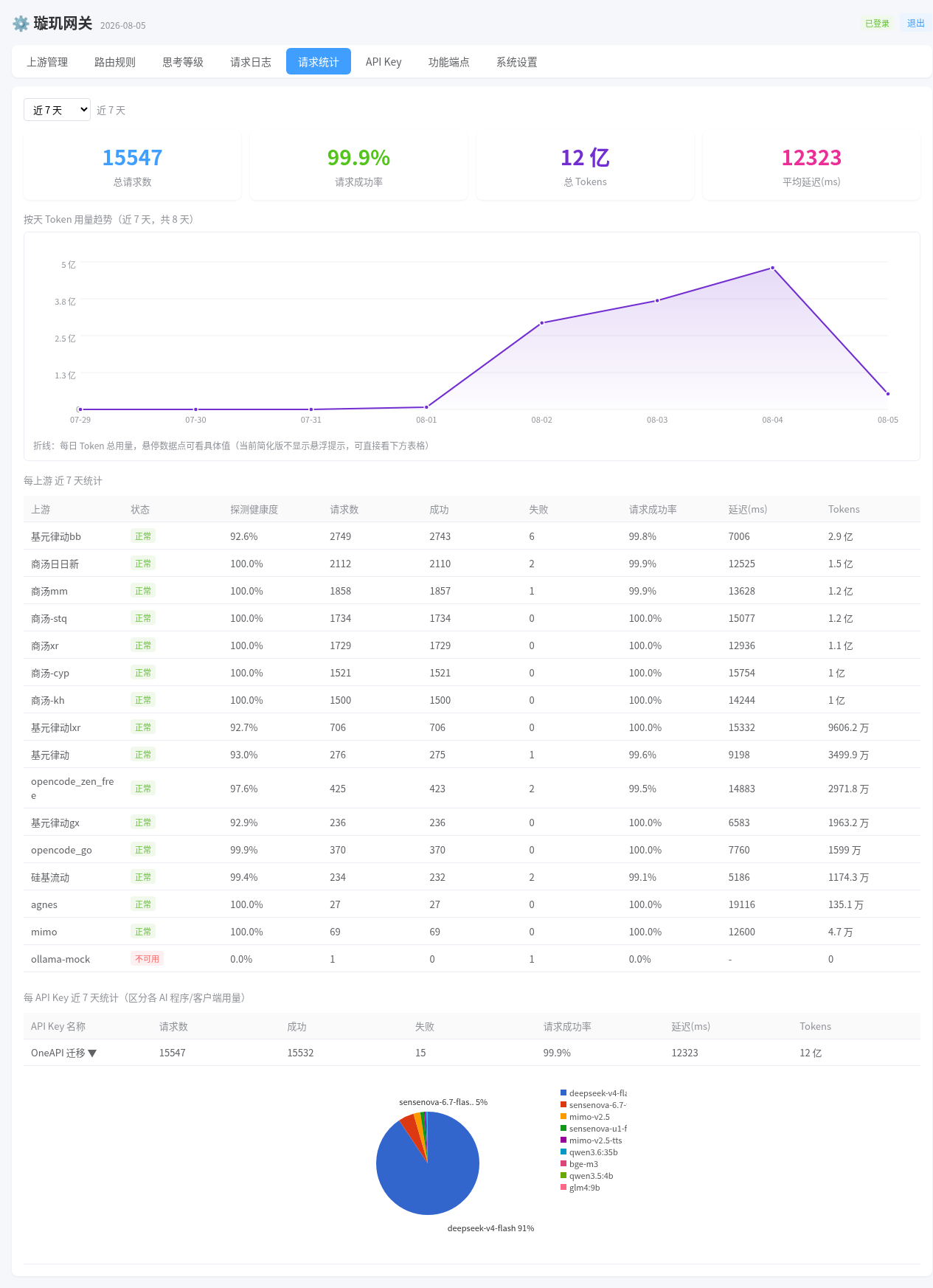933x1288 pixels.
Task: Click the 12323 平均延迟 stat card
Action: point(811,167)
